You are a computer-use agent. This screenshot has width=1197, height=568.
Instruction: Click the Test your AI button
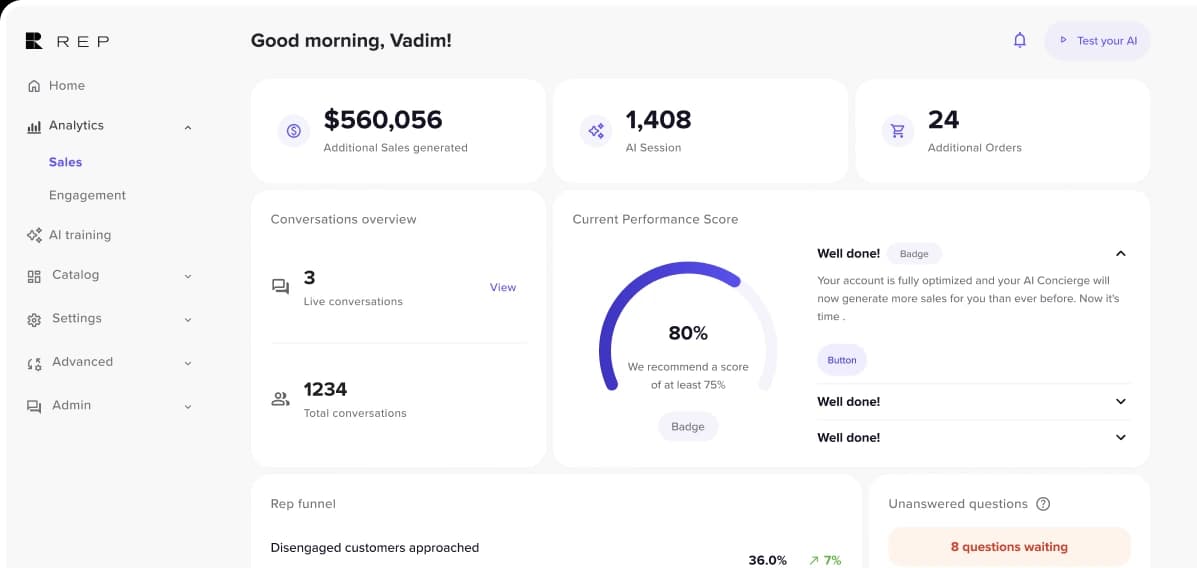tap(1097, 40)
